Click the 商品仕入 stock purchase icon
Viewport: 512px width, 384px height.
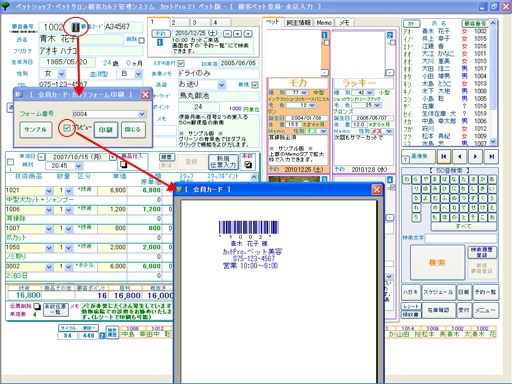pyautogui.click(x=124, y=164)
